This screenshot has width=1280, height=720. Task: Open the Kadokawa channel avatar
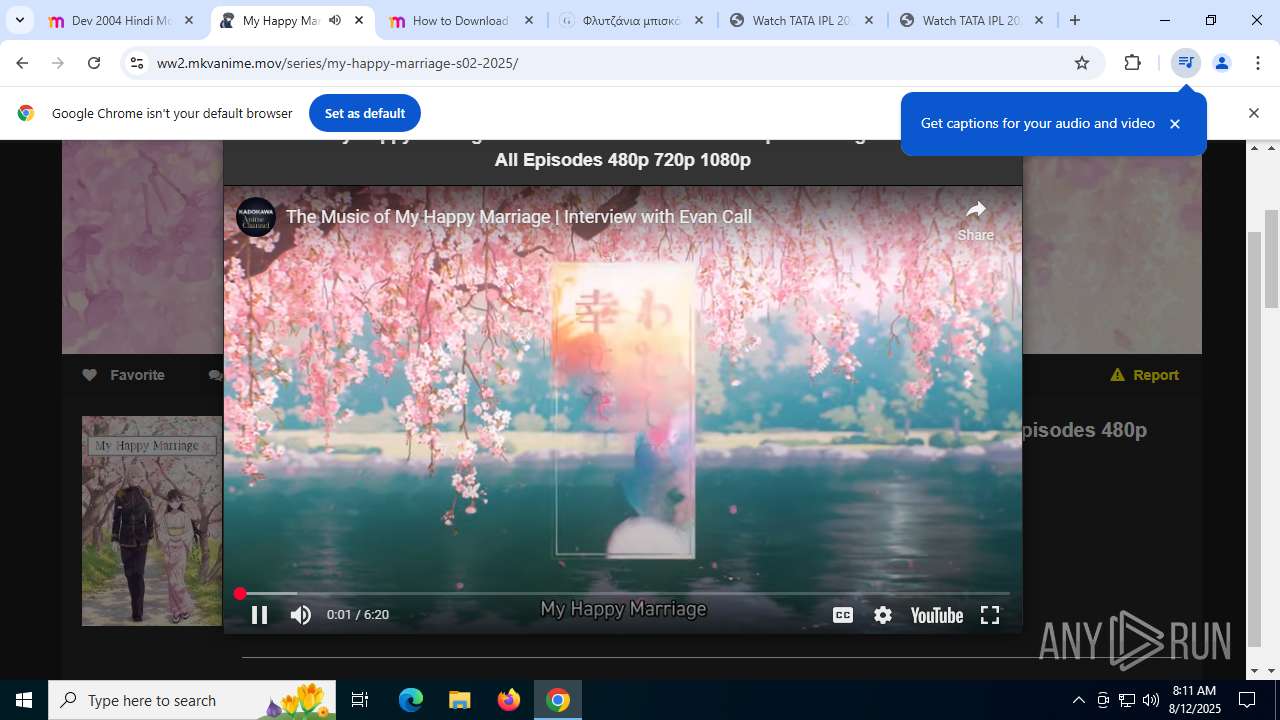point(256,217)
